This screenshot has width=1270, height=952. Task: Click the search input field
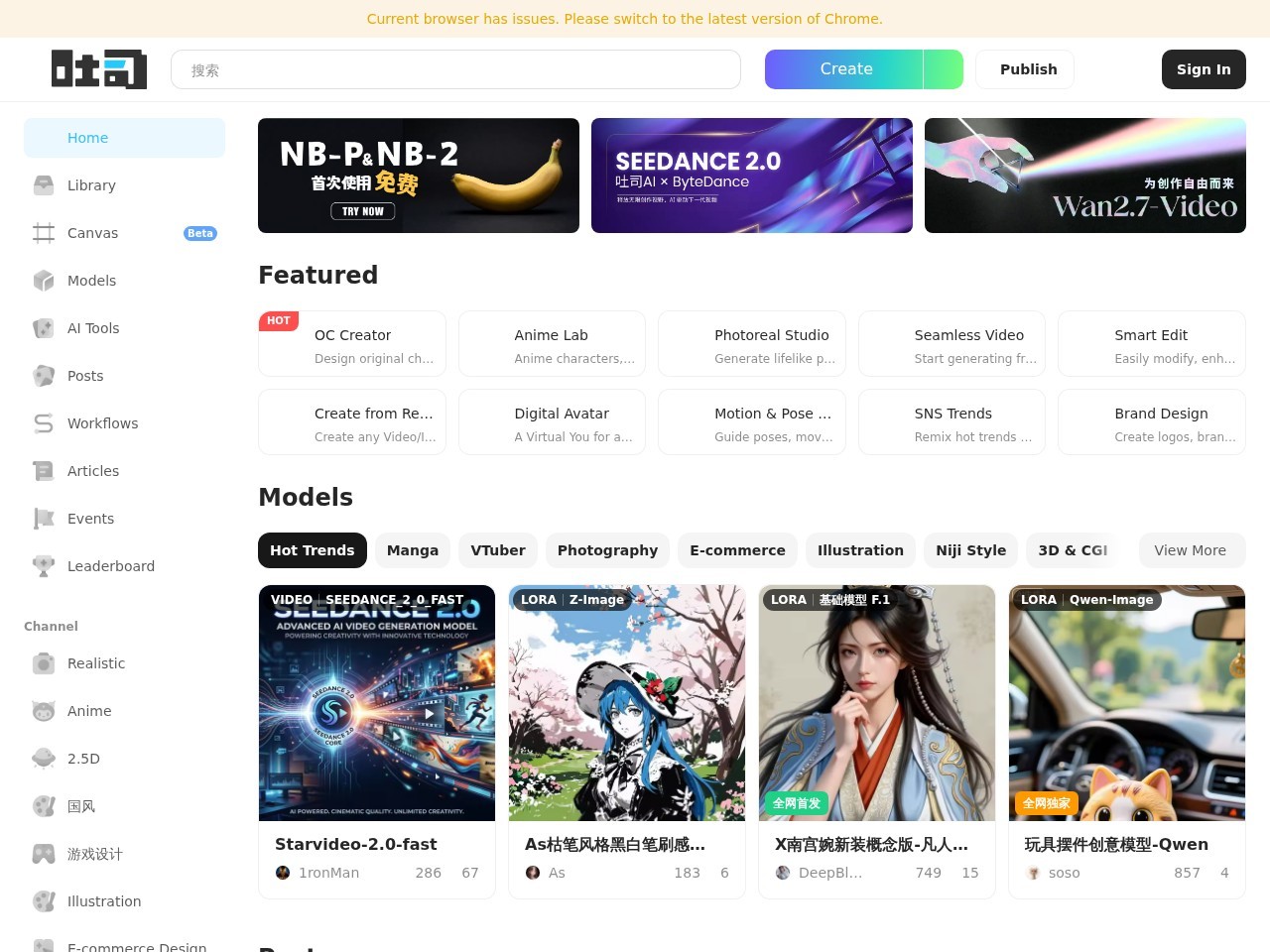pyautogui.click(x=456, y=70)
